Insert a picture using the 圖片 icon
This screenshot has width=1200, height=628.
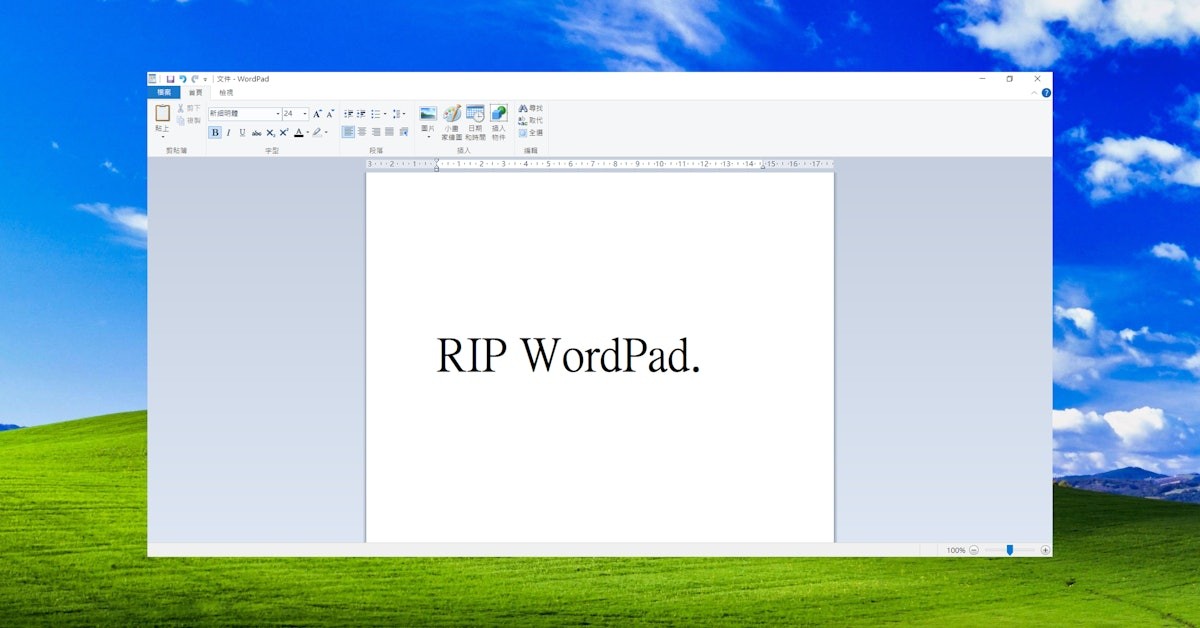coord(428,115)
